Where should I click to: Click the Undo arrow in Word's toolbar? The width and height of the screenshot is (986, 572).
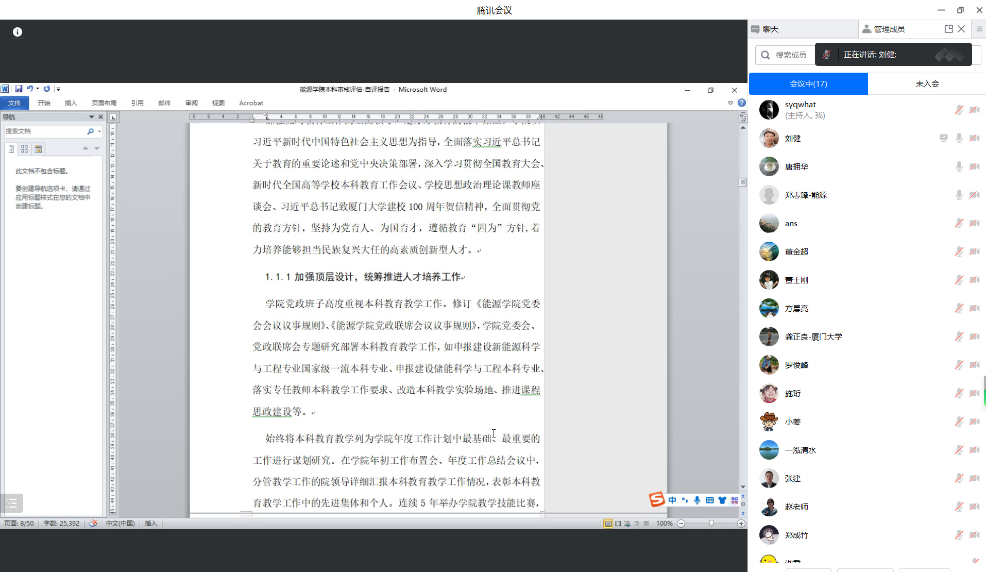tap(30, 89)
